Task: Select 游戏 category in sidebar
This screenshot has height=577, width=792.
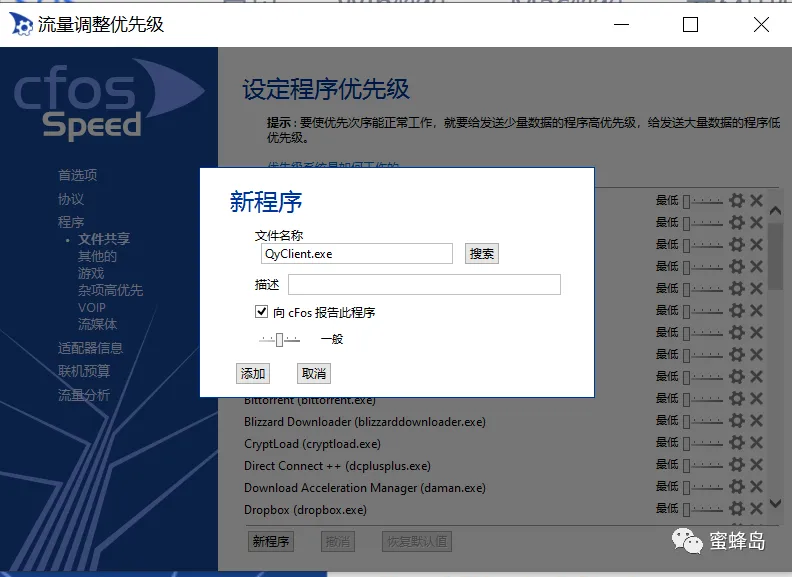Action: point(91,273)
